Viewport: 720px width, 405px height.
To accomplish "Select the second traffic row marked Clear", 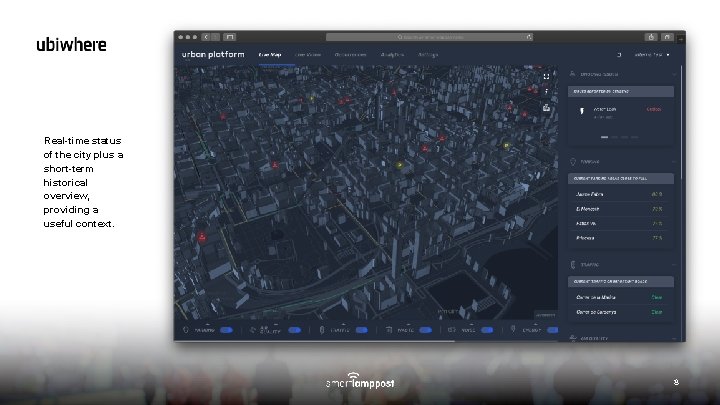I will tap(620, 312).
